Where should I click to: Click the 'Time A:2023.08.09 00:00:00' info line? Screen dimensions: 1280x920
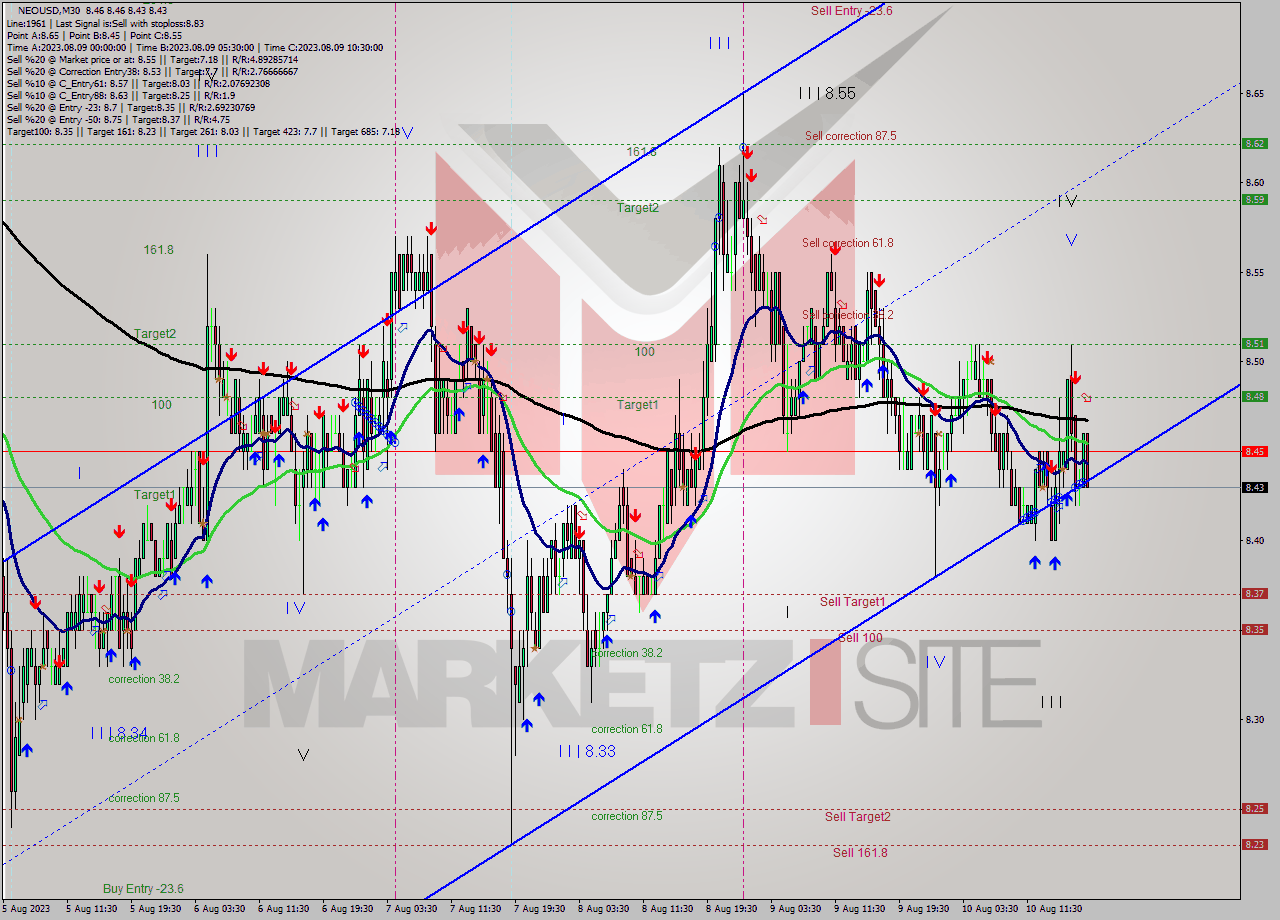point(194,47)
